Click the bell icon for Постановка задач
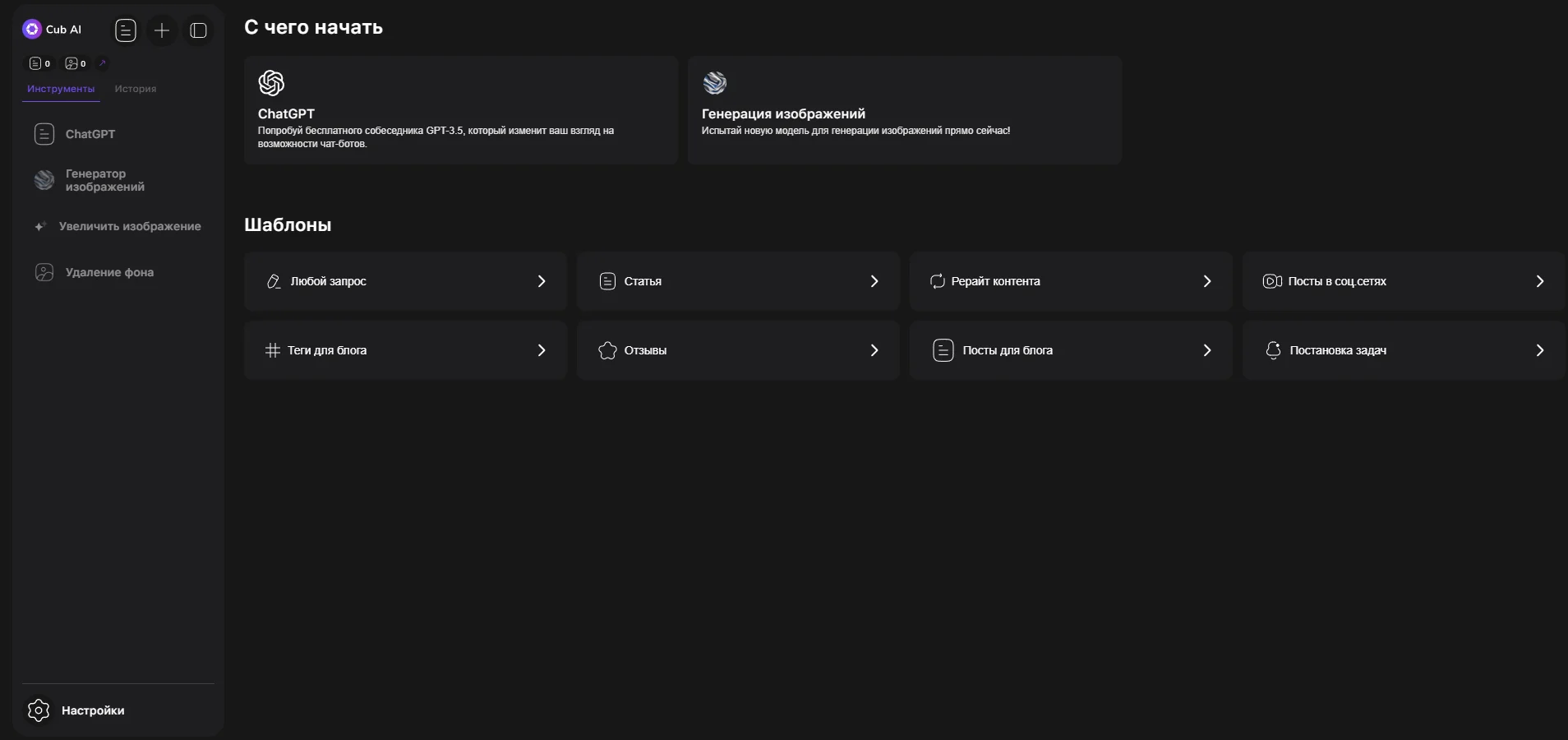 point(1273,350)
